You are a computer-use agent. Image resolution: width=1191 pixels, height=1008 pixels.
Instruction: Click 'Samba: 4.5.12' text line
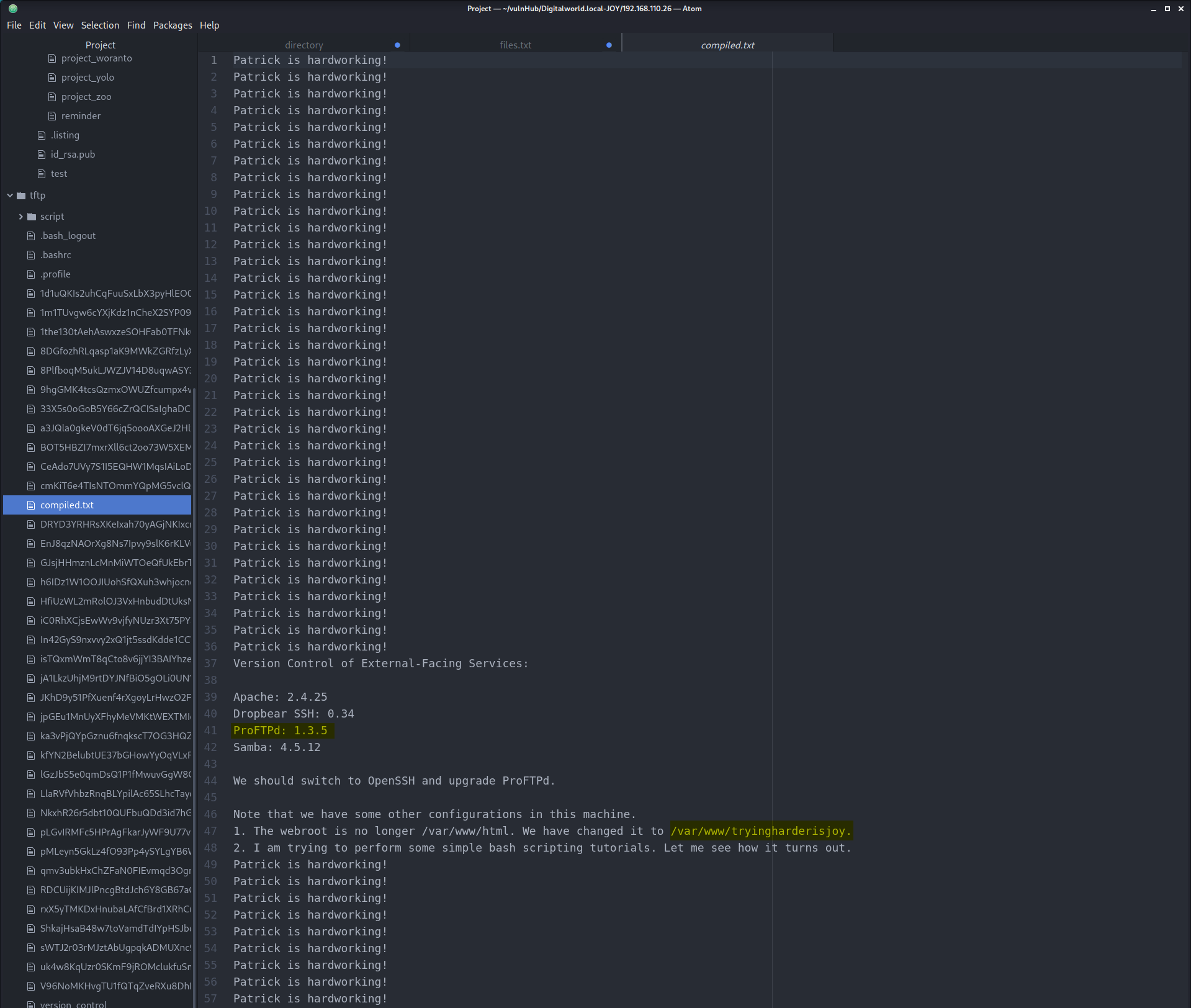[277, 747]
